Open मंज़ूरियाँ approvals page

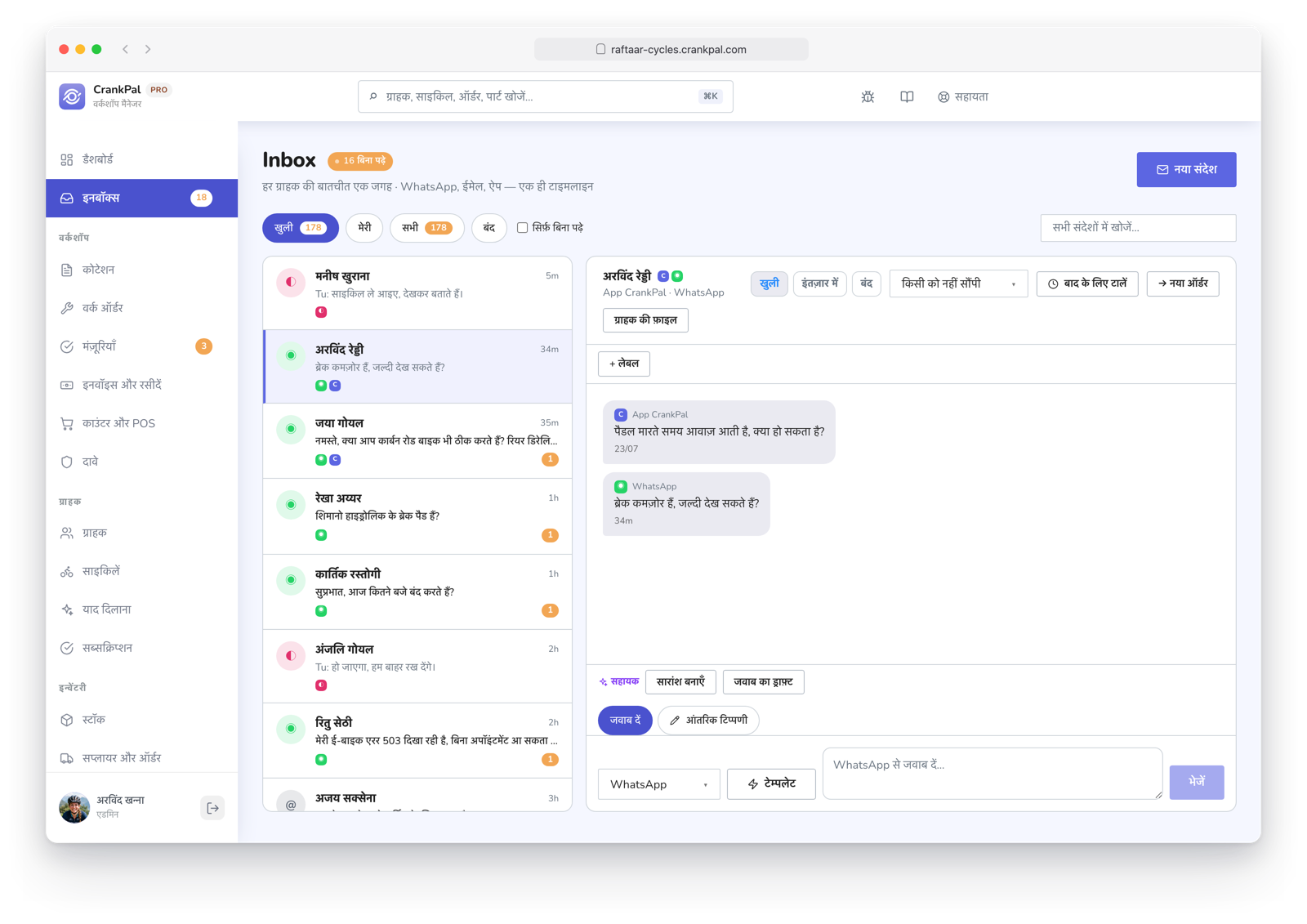coord(141,346)
